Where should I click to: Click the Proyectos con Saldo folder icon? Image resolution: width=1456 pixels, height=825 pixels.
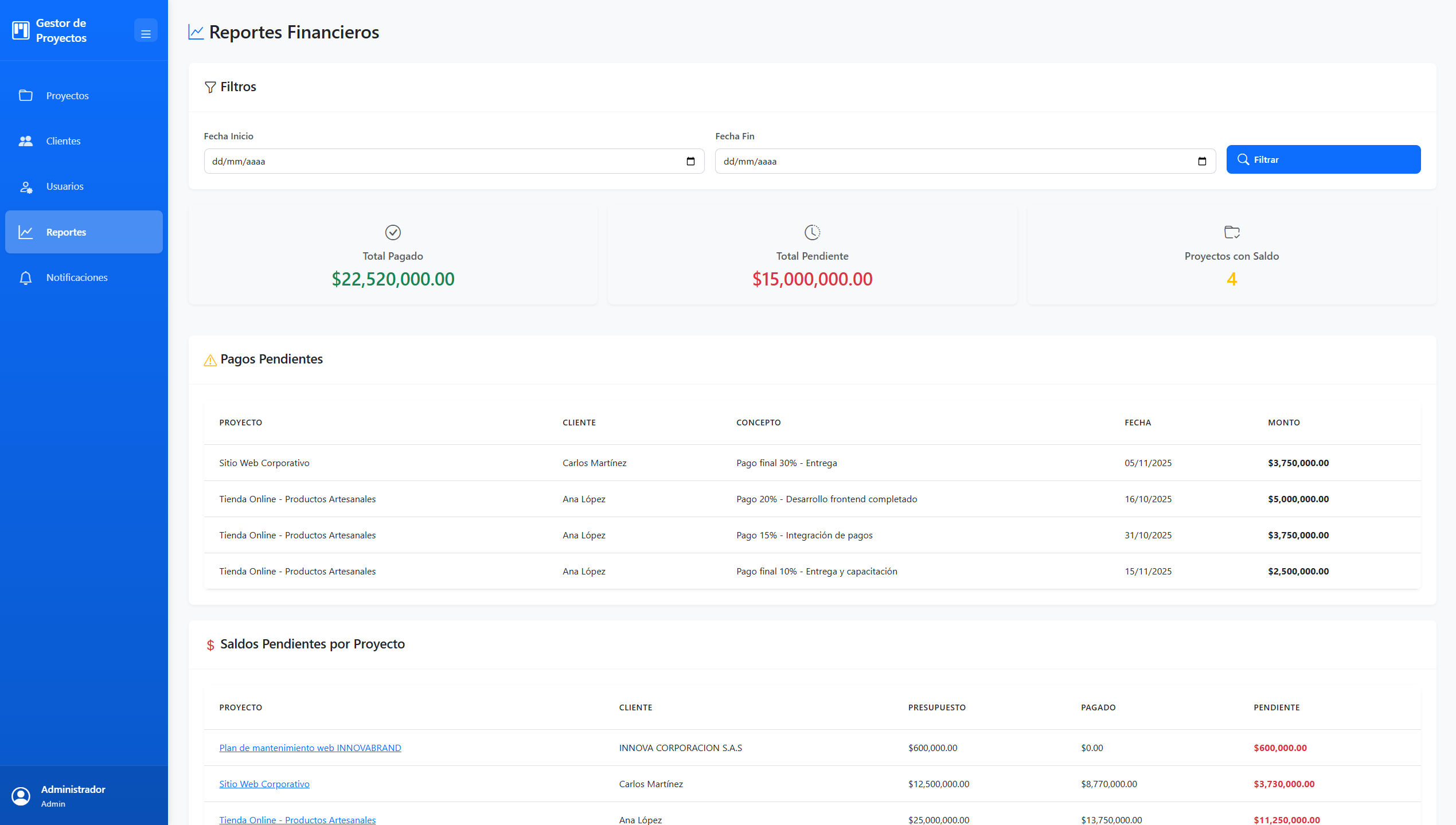coord(1232,232)
